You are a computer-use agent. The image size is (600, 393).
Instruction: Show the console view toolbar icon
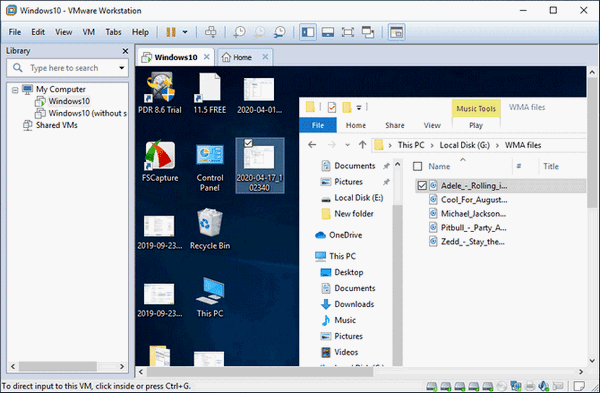397,32
